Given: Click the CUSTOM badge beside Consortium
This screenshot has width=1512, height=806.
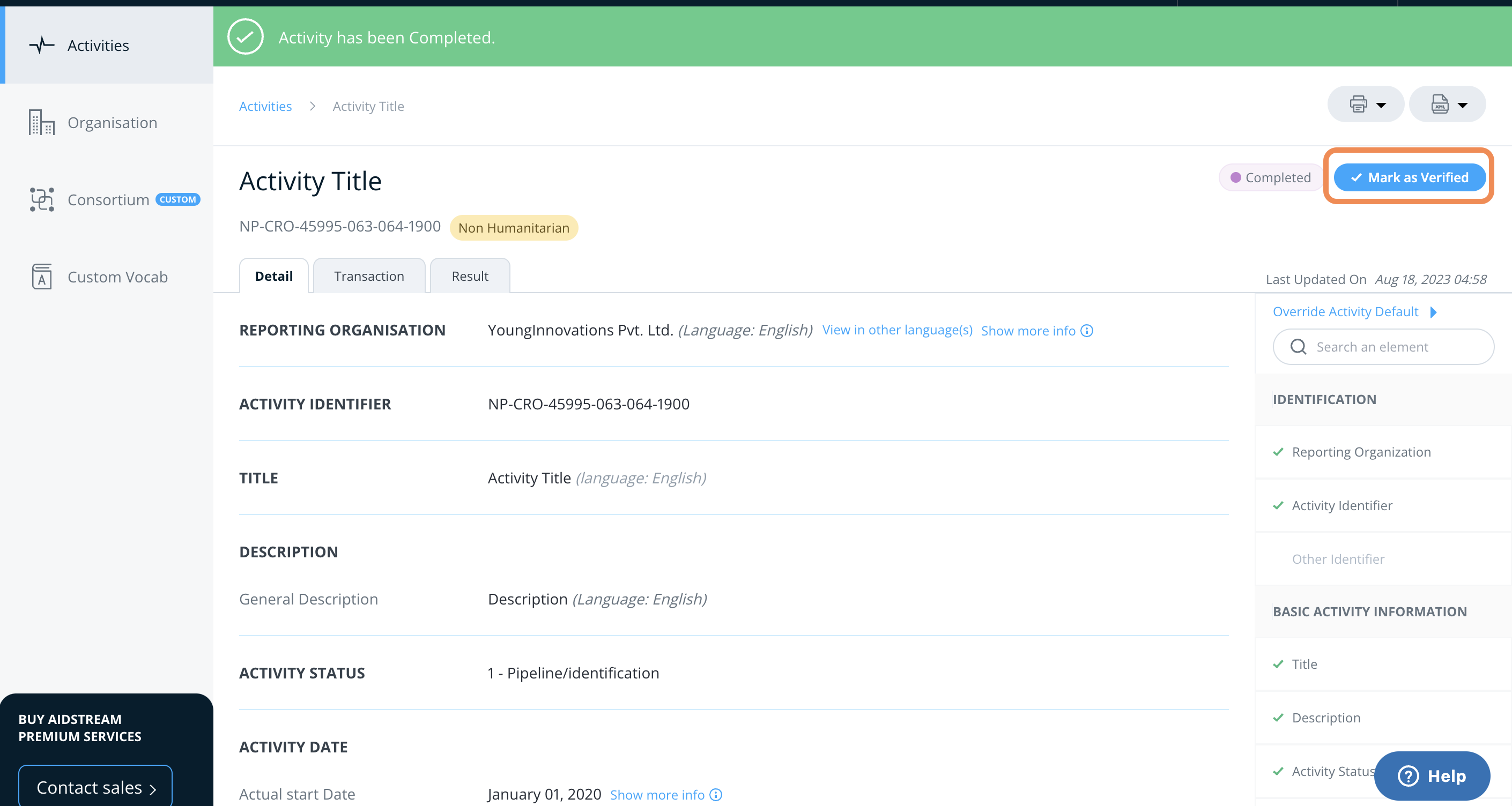Looking at the screenshot, I should 178,199.
